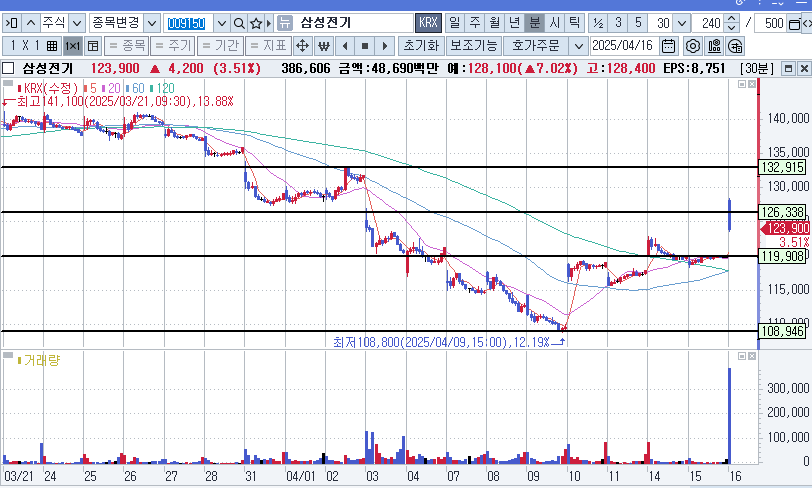Viewport: 812px width, 488px height.
Task: Click the 5 moving-average color legend
Action: pyautogui.click(x=91, y=89)
